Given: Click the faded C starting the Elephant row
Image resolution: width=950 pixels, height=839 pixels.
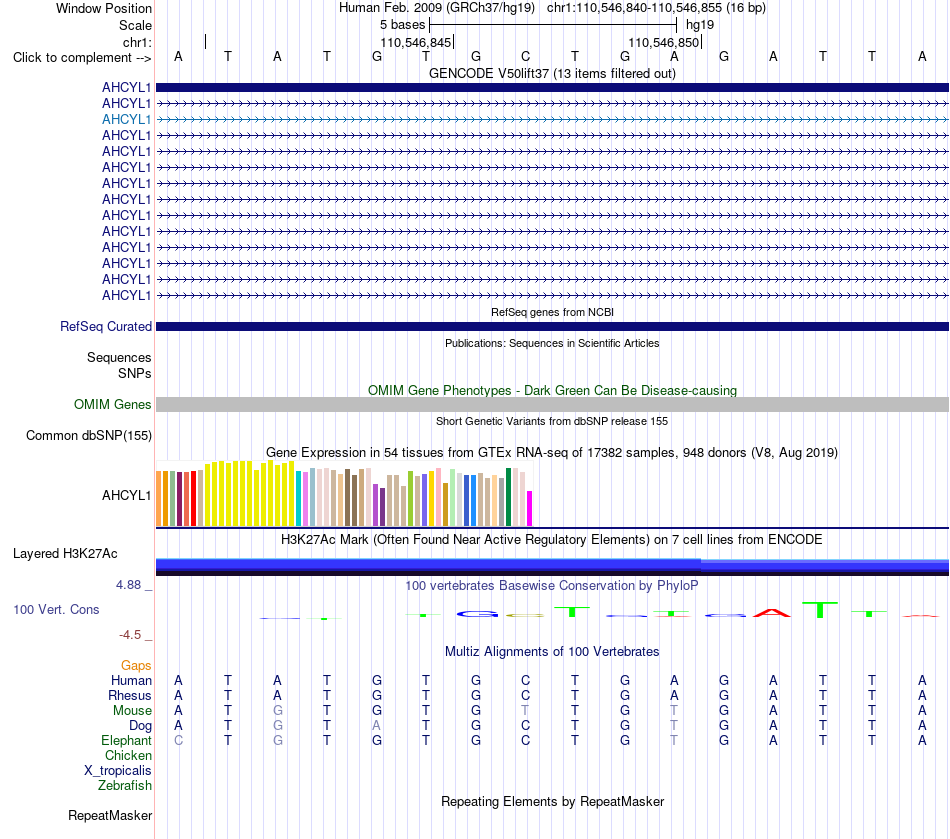Looking at the screenshot, I should click(x=178, y=740).
